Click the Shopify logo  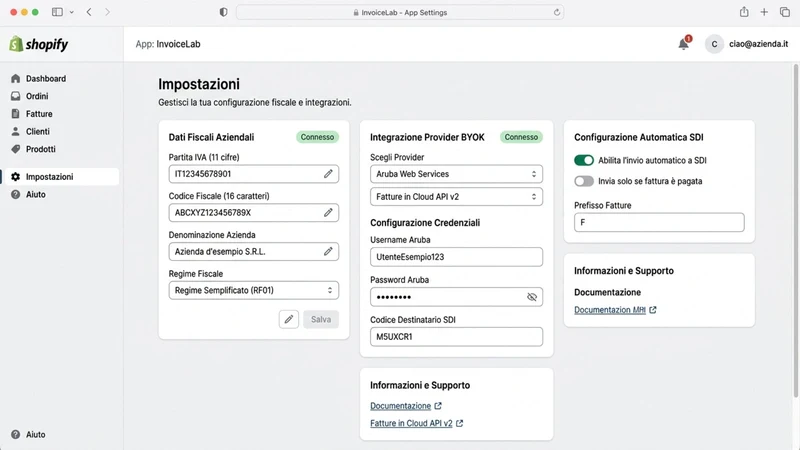[x=39, y=44]
